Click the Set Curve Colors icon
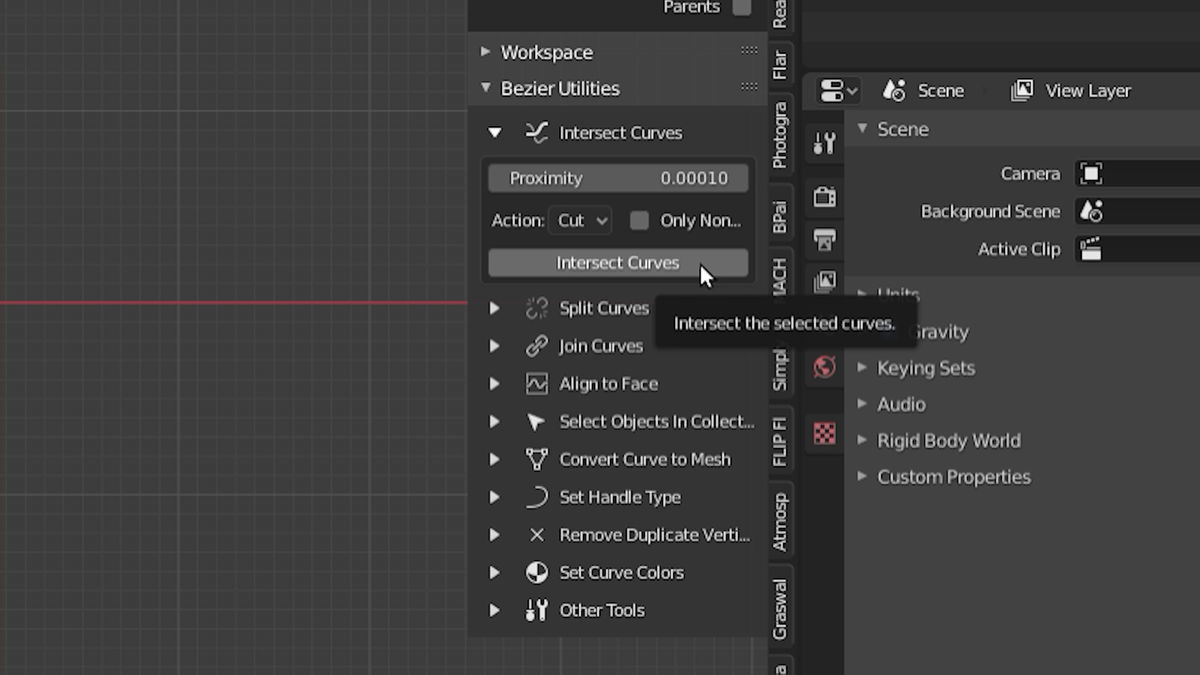Viewport: 1200px width, 675px height. coord(537,572)
